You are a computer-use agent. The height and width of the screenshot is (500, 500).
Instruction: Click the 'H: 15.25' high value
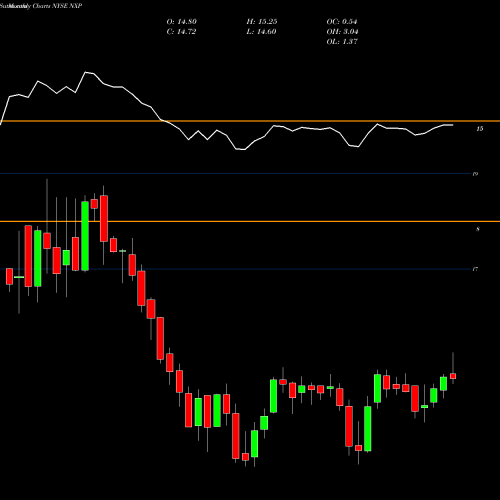pyautogui.click(x=262, y=22)
